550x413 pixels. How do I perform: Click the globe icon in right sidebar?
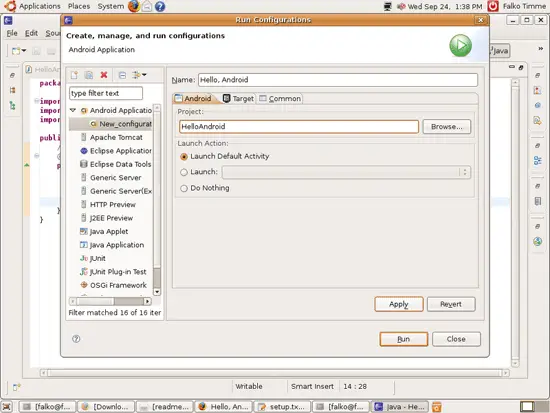pos(537,241)
